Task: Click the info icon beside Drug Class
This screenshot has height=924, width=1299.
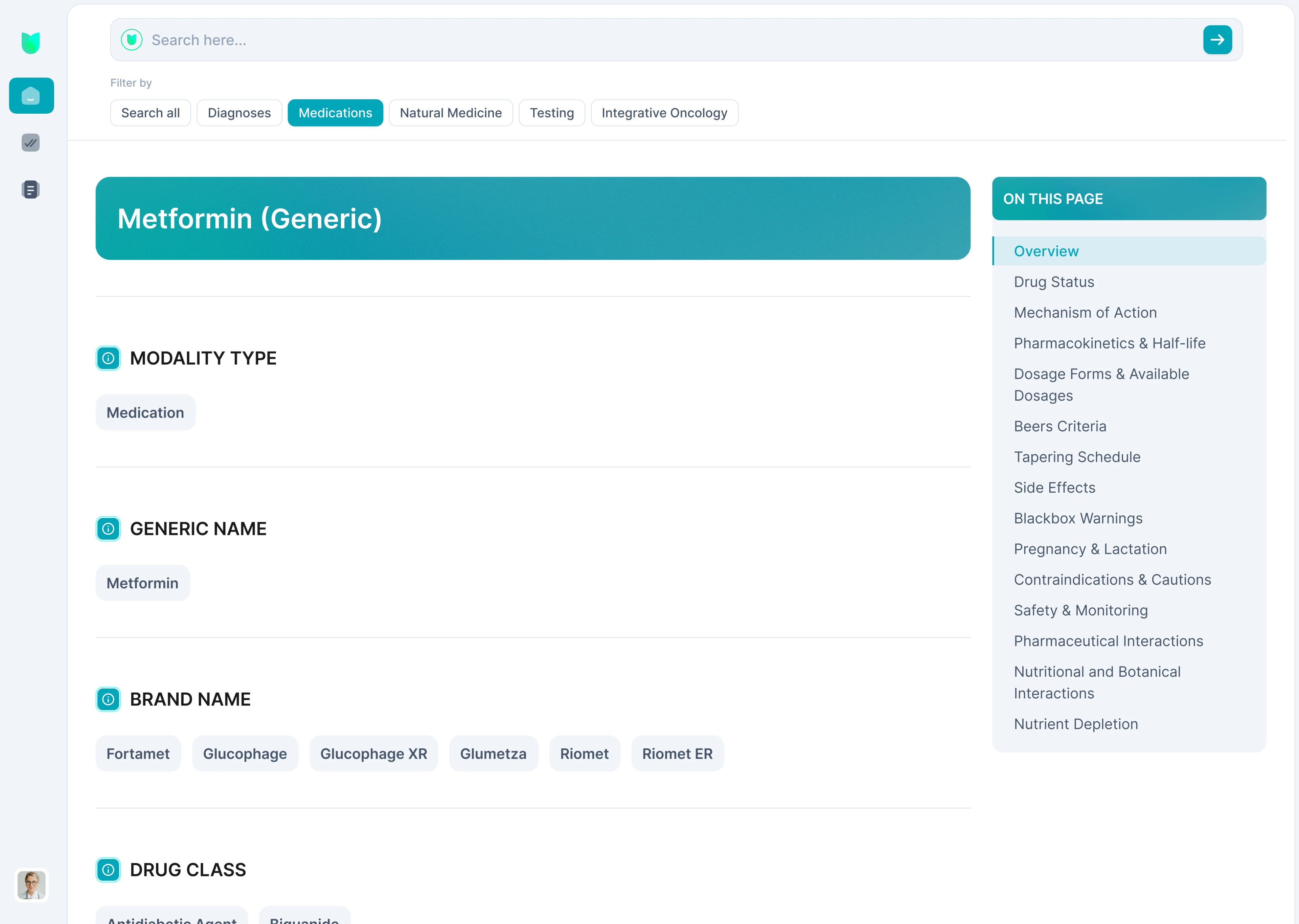Action: [108, 870]
